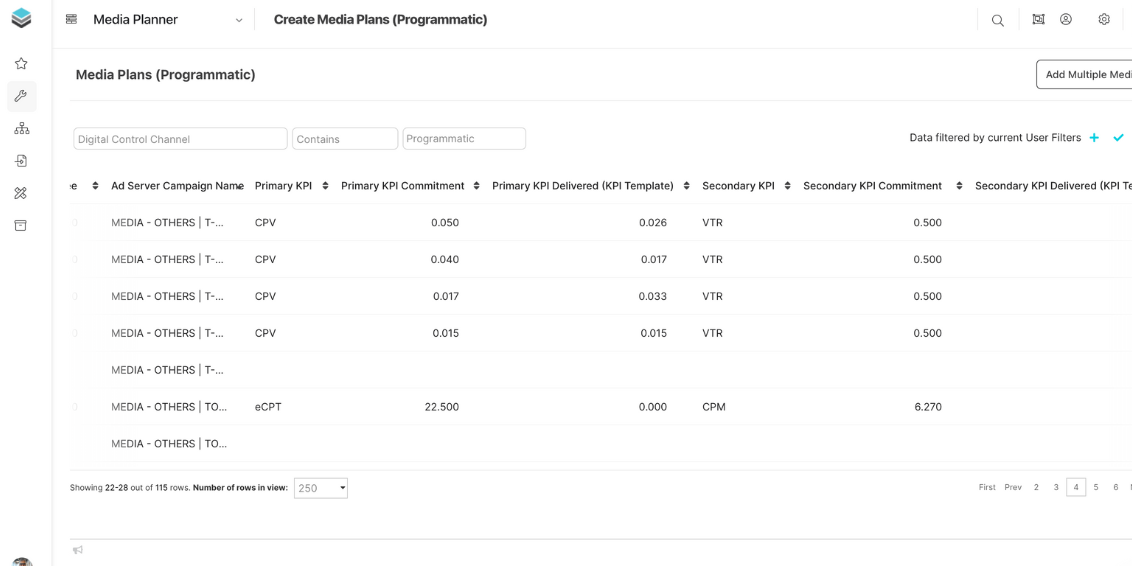Viewport: 1132px width, 566px height.
Task: Click the Digital Control Channel filter field
Action: pyautogui.click(x=180, y=139)
